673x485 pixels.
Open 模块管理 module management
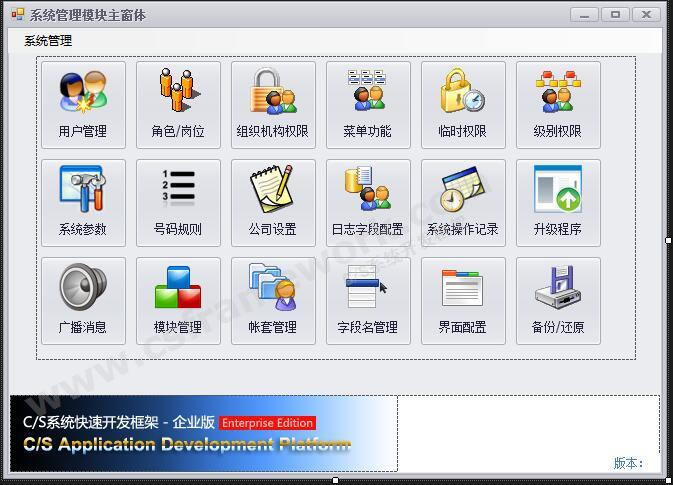coord(178,300)
